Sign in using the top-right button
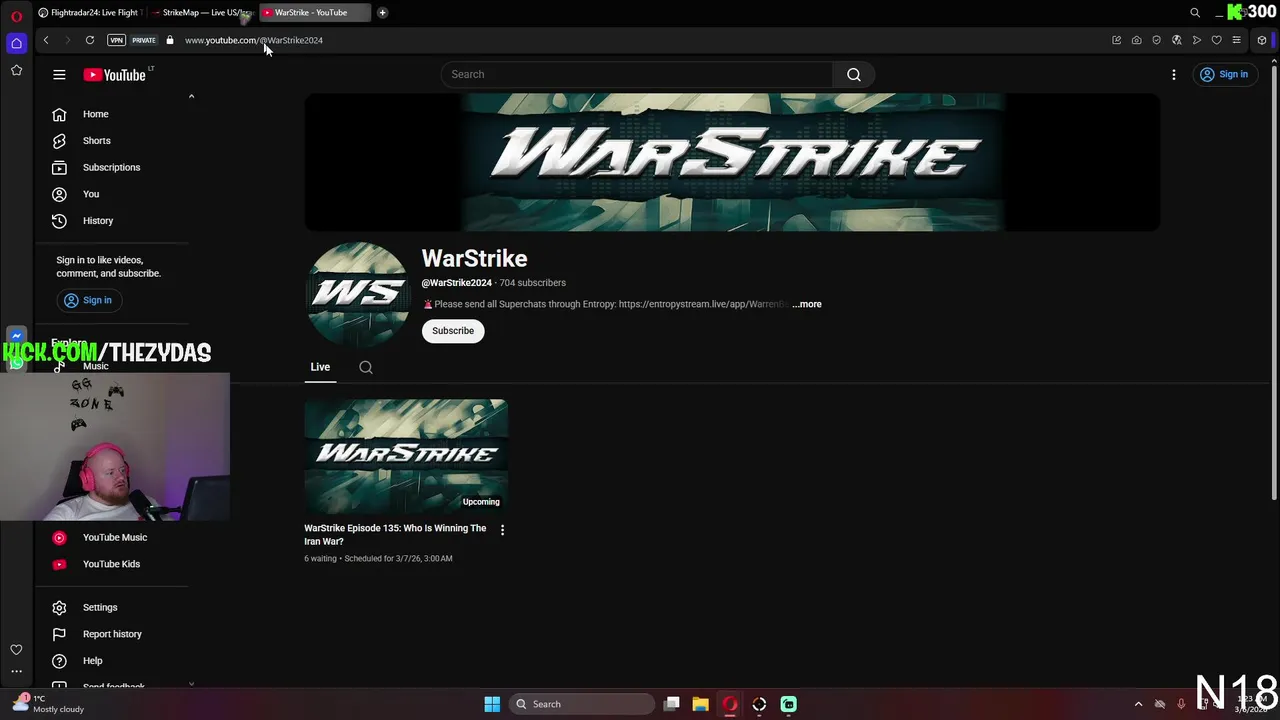Image resolution: width=1280 pixels, height=720 pixels. click(1224, 74)
